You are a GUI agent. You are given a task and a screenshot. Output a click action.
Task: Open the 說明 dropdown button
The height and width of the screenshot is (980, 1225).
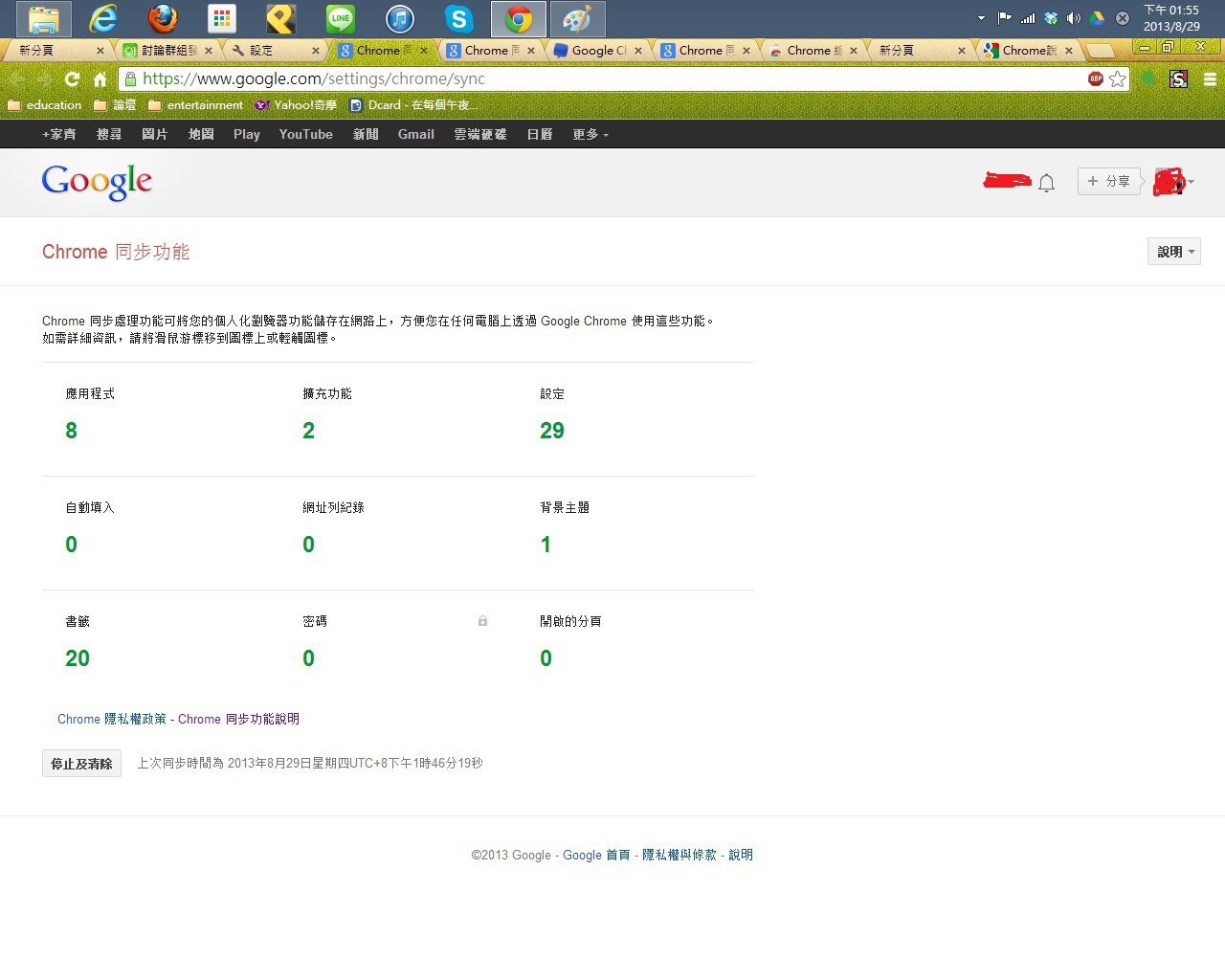tap(1174, 252)
